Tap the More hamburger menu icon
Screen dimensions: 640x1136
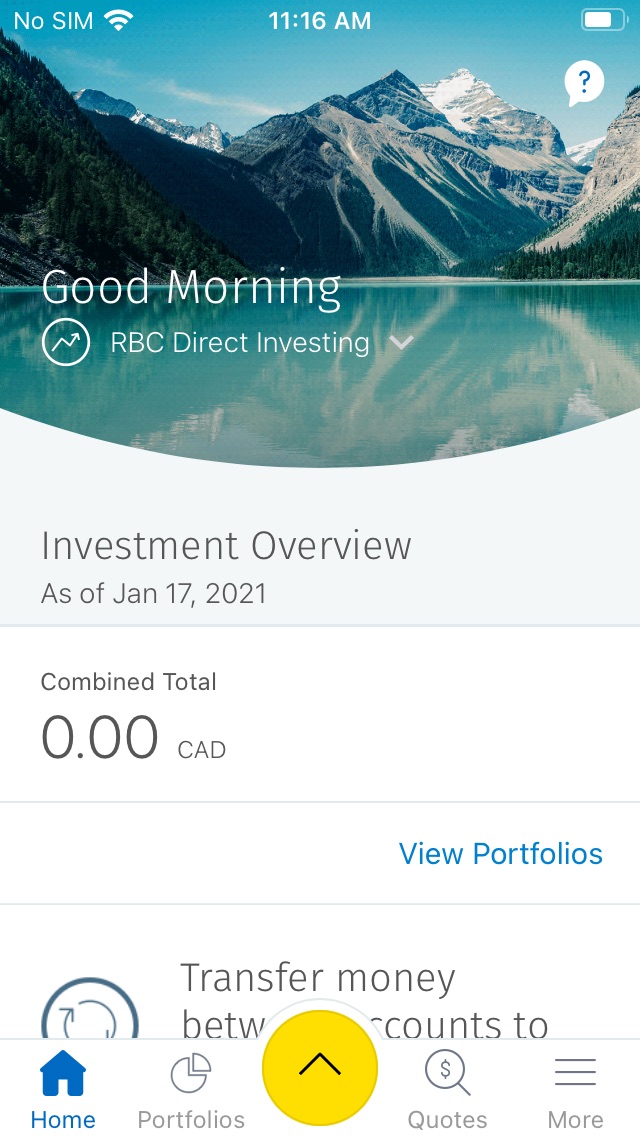click(x=575, y=1072)
